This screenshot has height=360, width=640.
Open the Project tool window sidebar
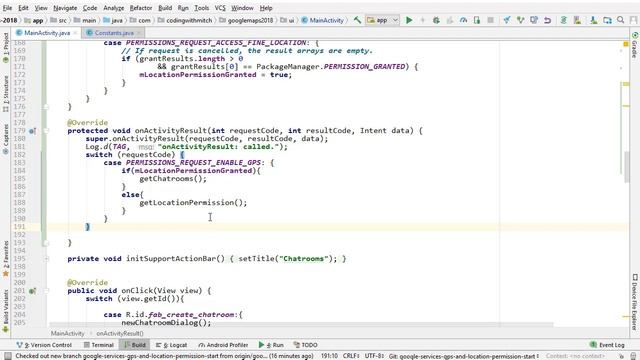click(6, 48)
